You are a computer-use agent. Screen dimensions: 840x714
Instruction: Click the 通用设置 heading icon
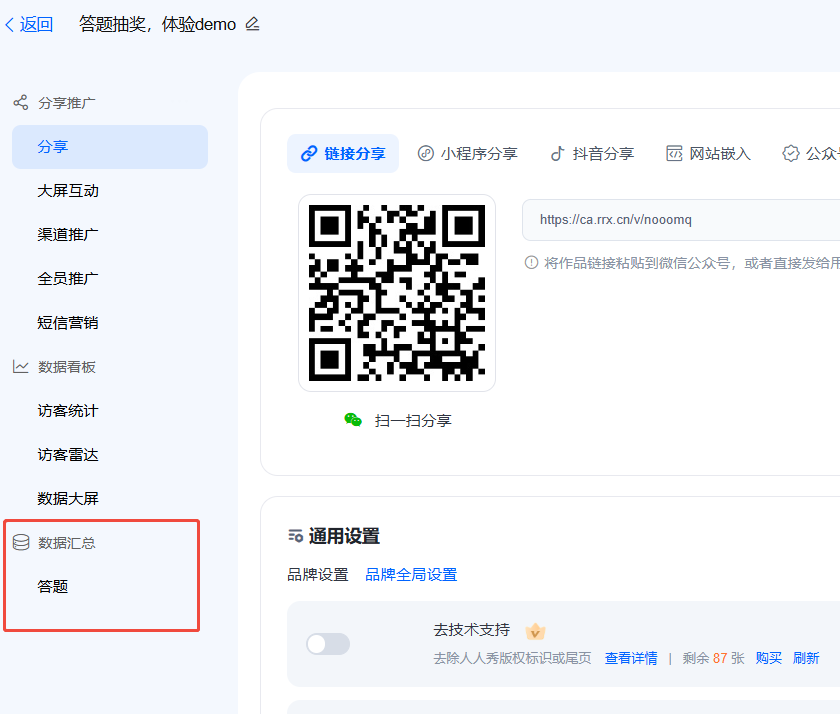click(295, 536)
